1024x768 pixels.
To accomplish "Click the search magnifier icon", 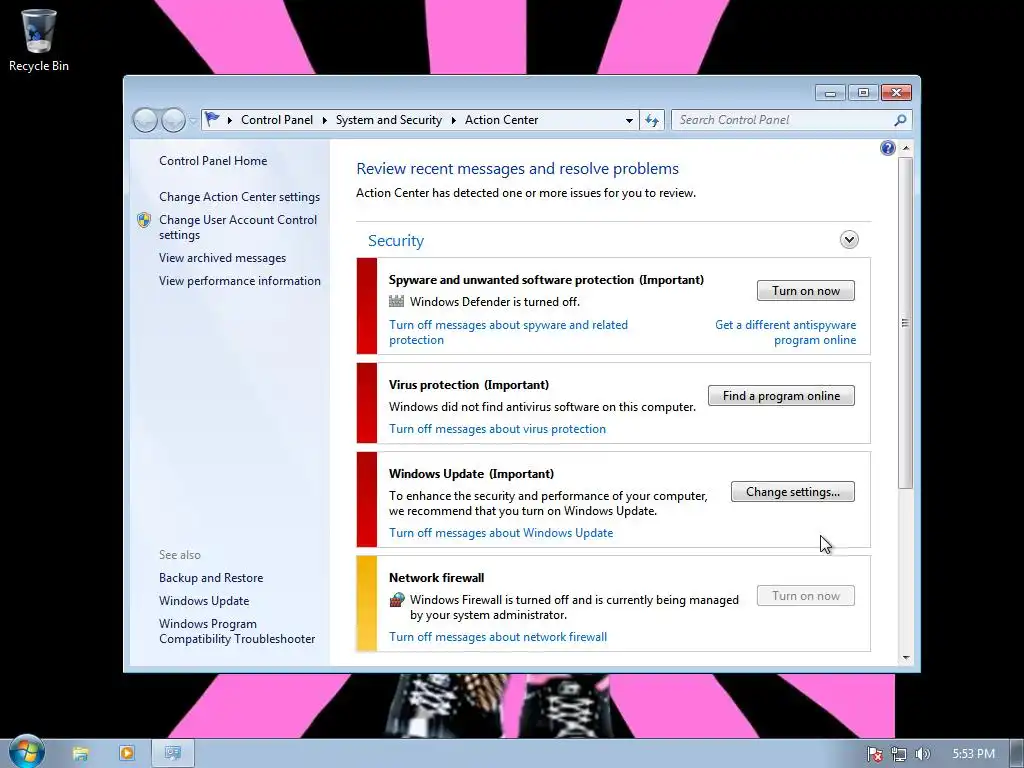I will pos(900,120).
